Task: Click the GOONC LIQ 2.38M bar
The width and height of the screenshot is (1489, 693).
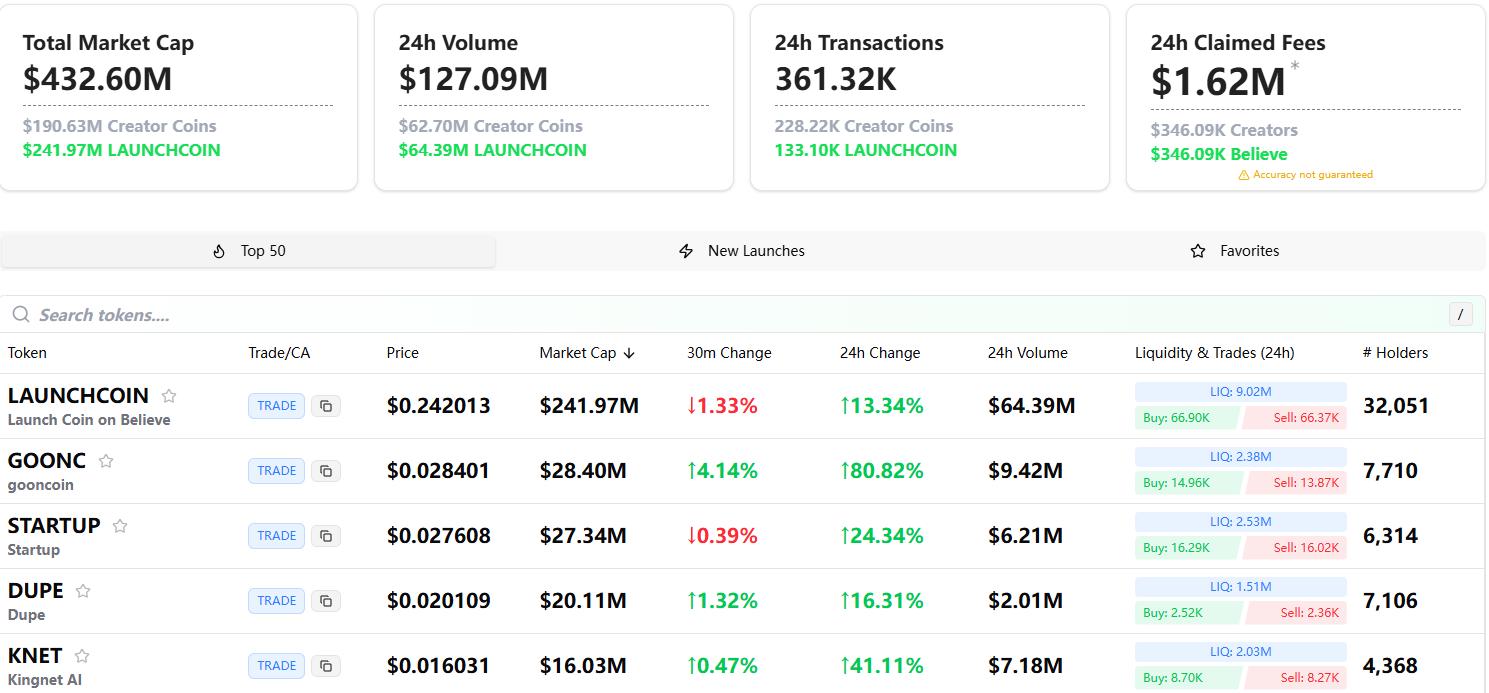Action: click(1240, 457)
